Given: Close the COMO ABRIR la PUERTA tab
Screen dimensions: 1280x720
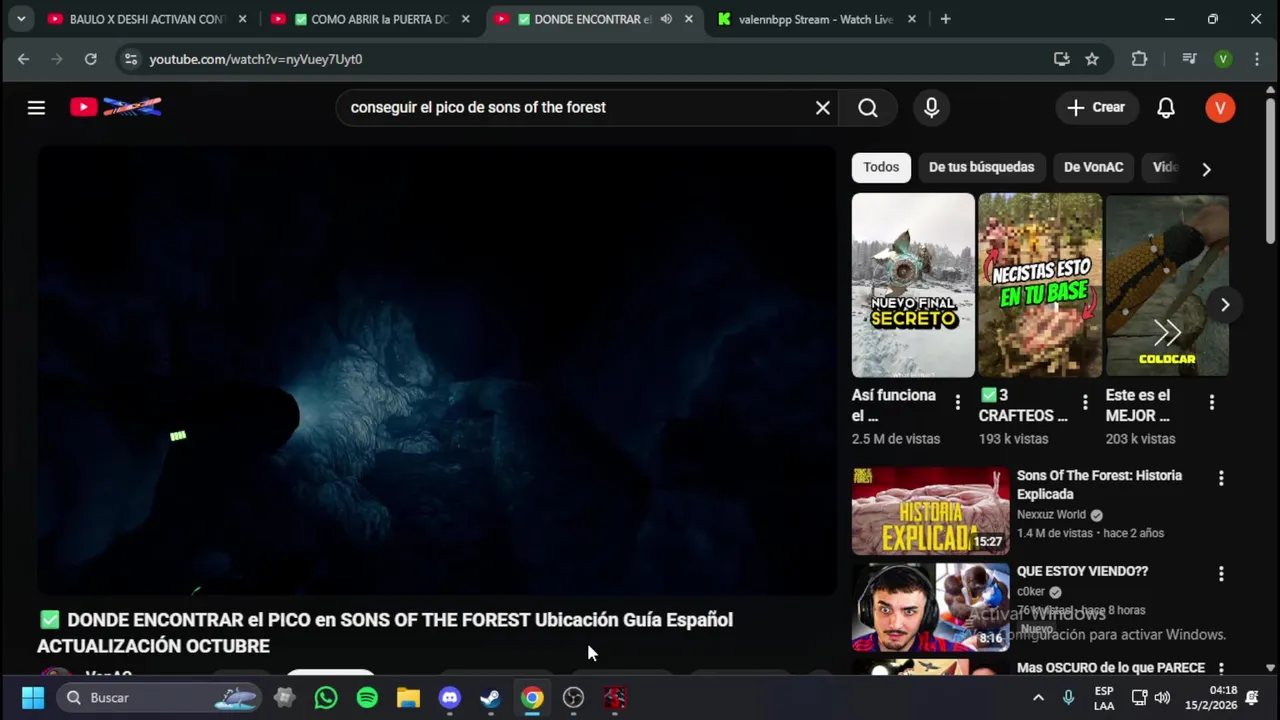Looking at the screenshot, I should pos(465,19).
